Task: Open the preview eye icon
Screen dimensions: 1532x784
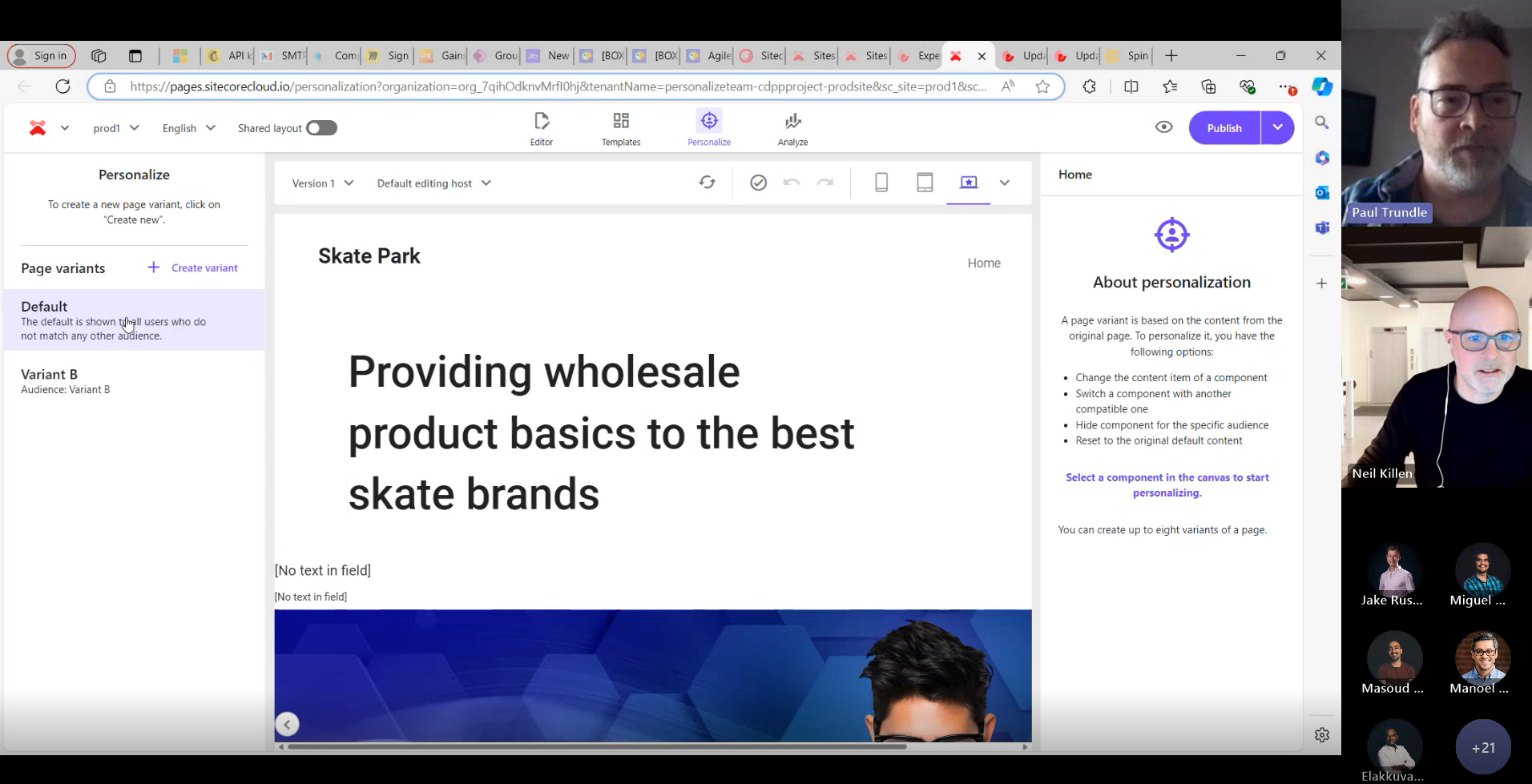Action: coord(1163,127)
